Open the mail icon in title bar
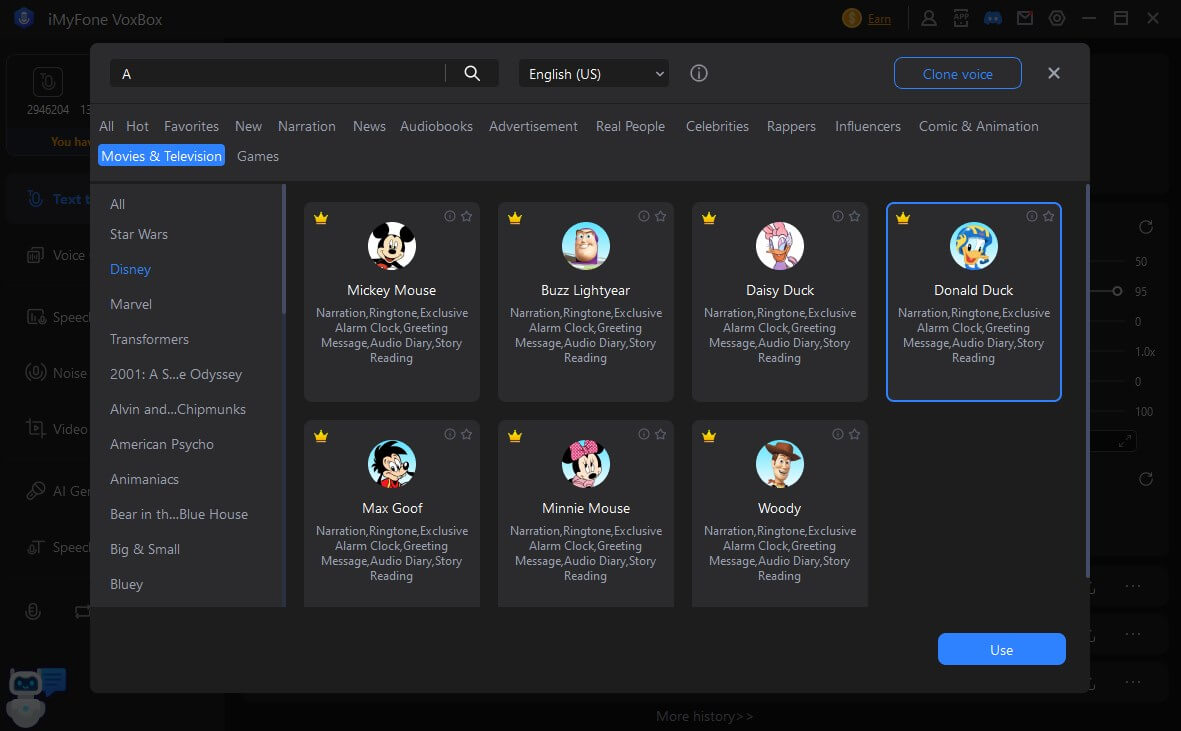Image resolution: width=1181 pixels, height=731 pixels. coord(1025,18)
